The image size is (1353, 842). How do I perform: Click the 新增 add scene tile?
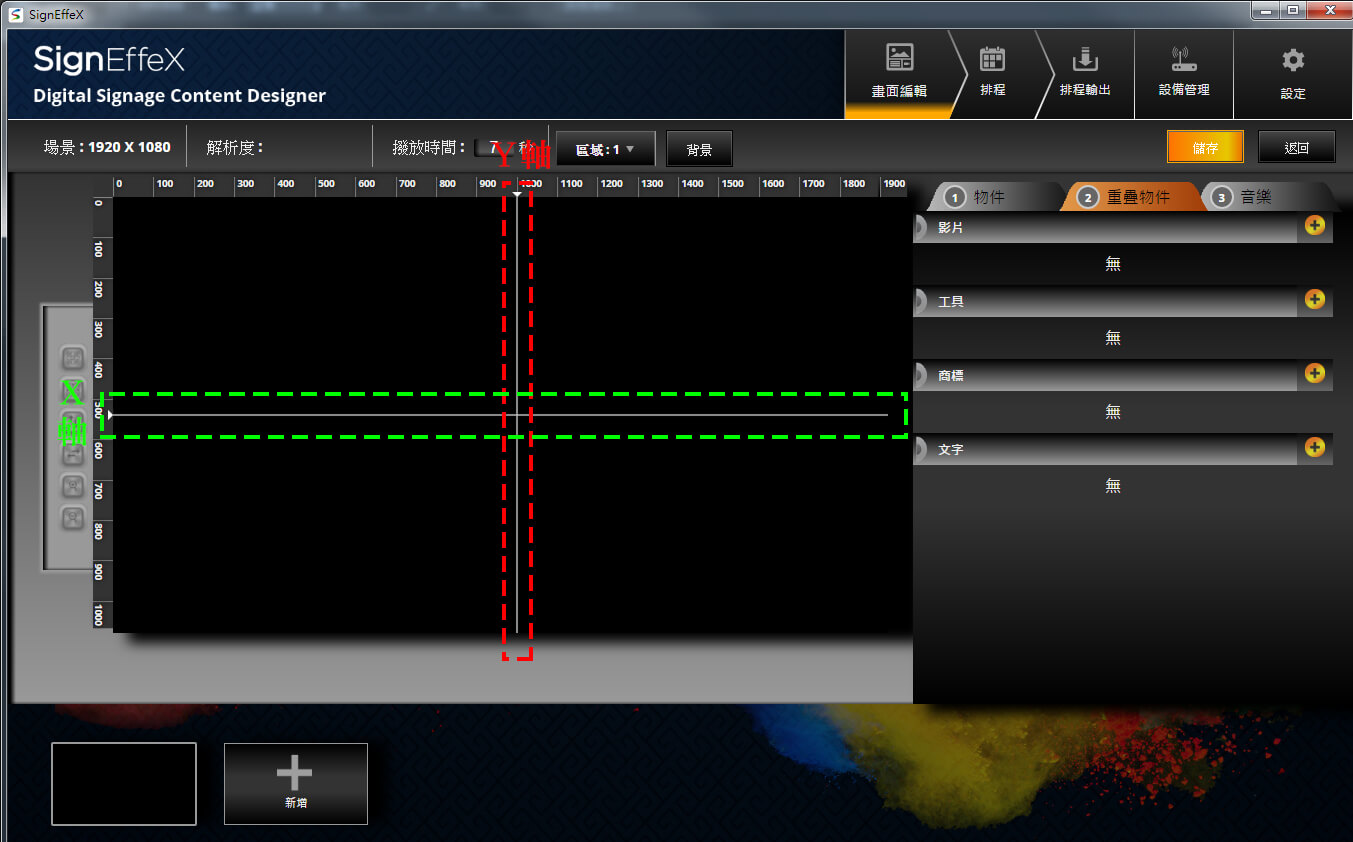(x=295, y=783)
